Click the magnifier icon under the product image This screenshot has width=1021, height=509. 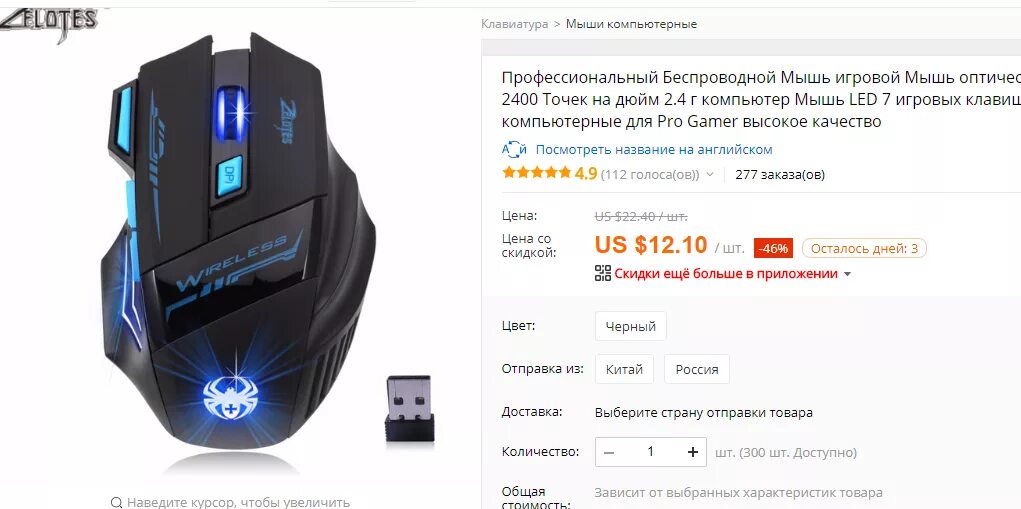117,502
